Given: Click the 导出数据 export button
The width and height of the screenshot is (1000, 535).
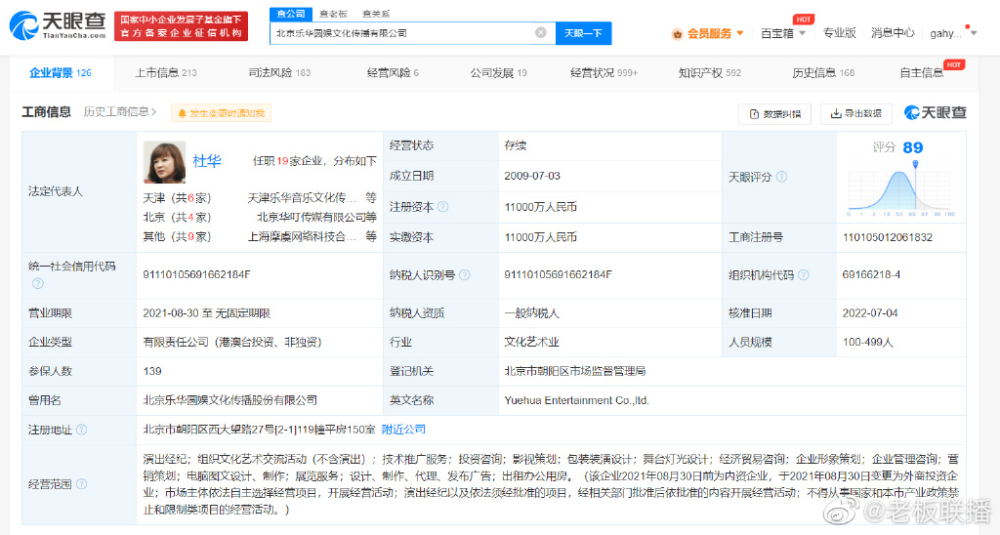Looking at the screenshot, I should [x=856, y=114].
